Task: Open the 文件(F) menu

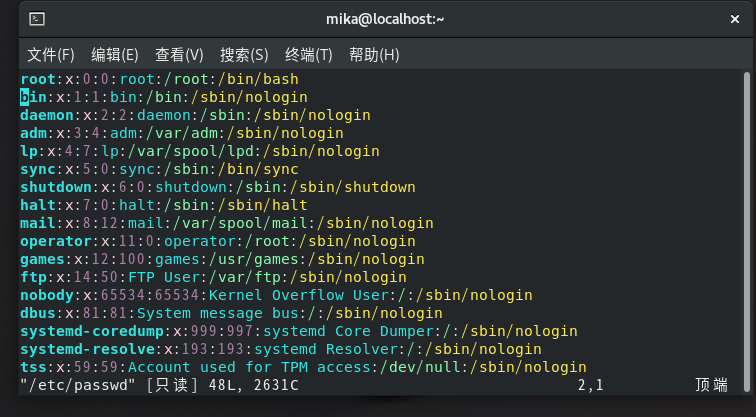Action: 51,55
